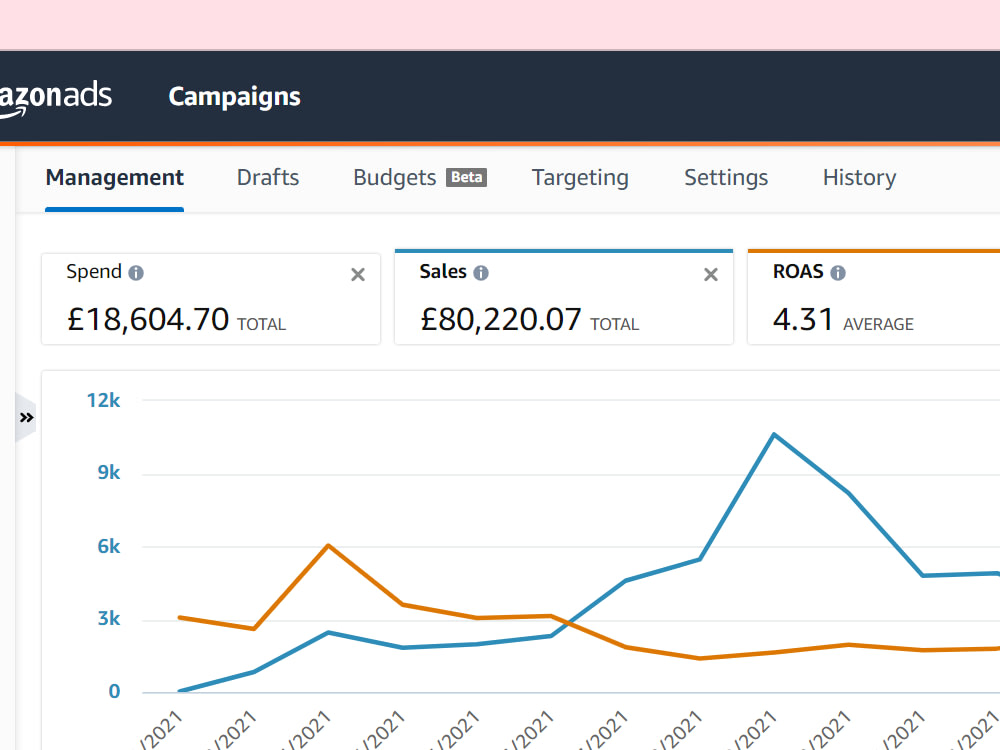This screenshot has height=750, width=1000.
Task: Expand the collapsed left sidebar panel
Action: pos(26,418)
